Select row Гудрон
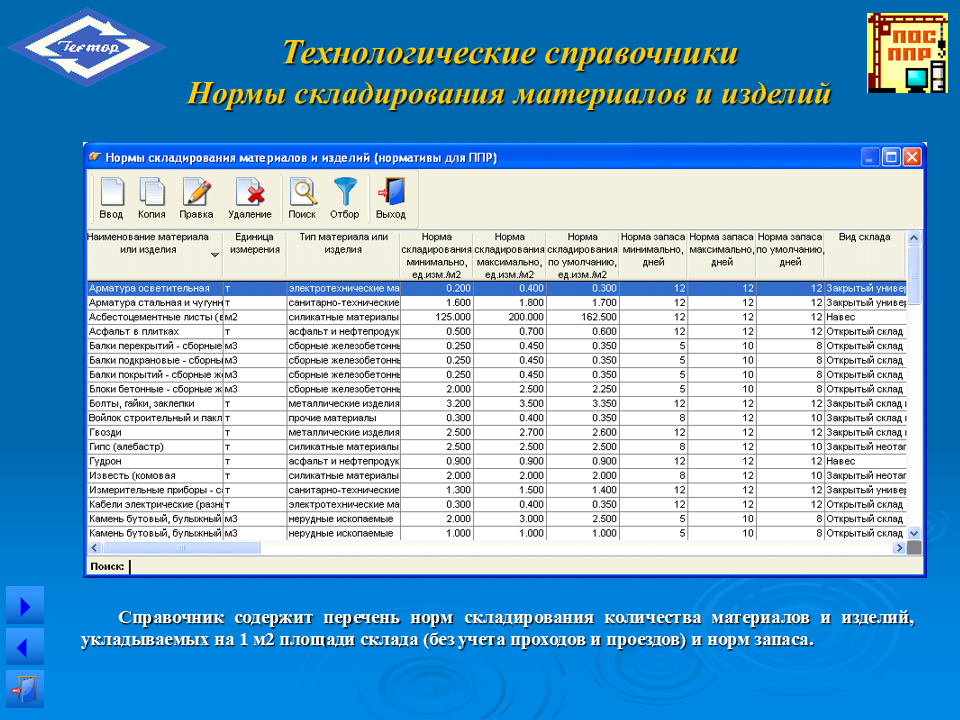Image resolution: width=960 pixels, height=720 pixels. (497, 461)
